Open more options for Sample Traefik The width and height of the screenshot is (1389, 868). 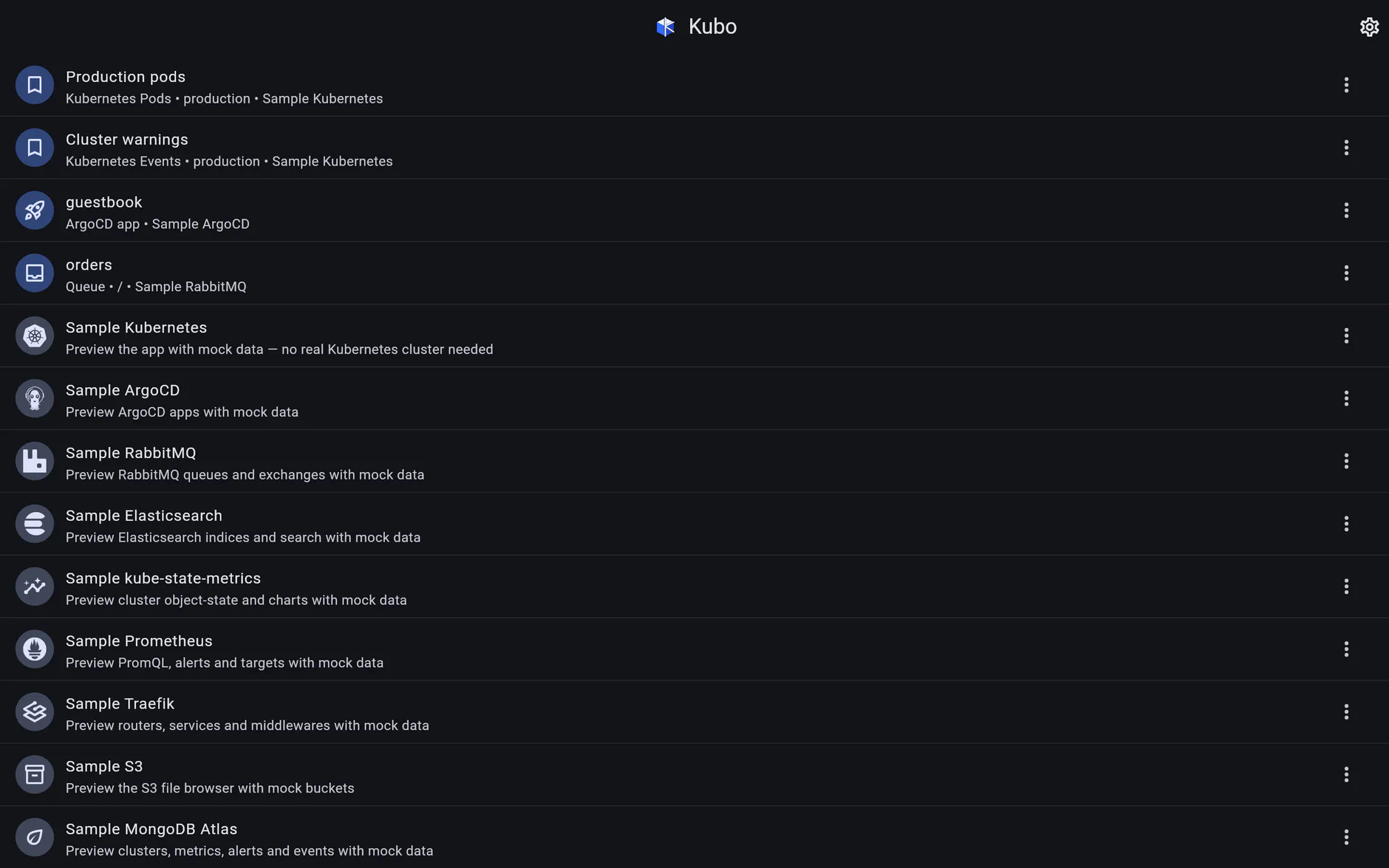(1346, 712)
